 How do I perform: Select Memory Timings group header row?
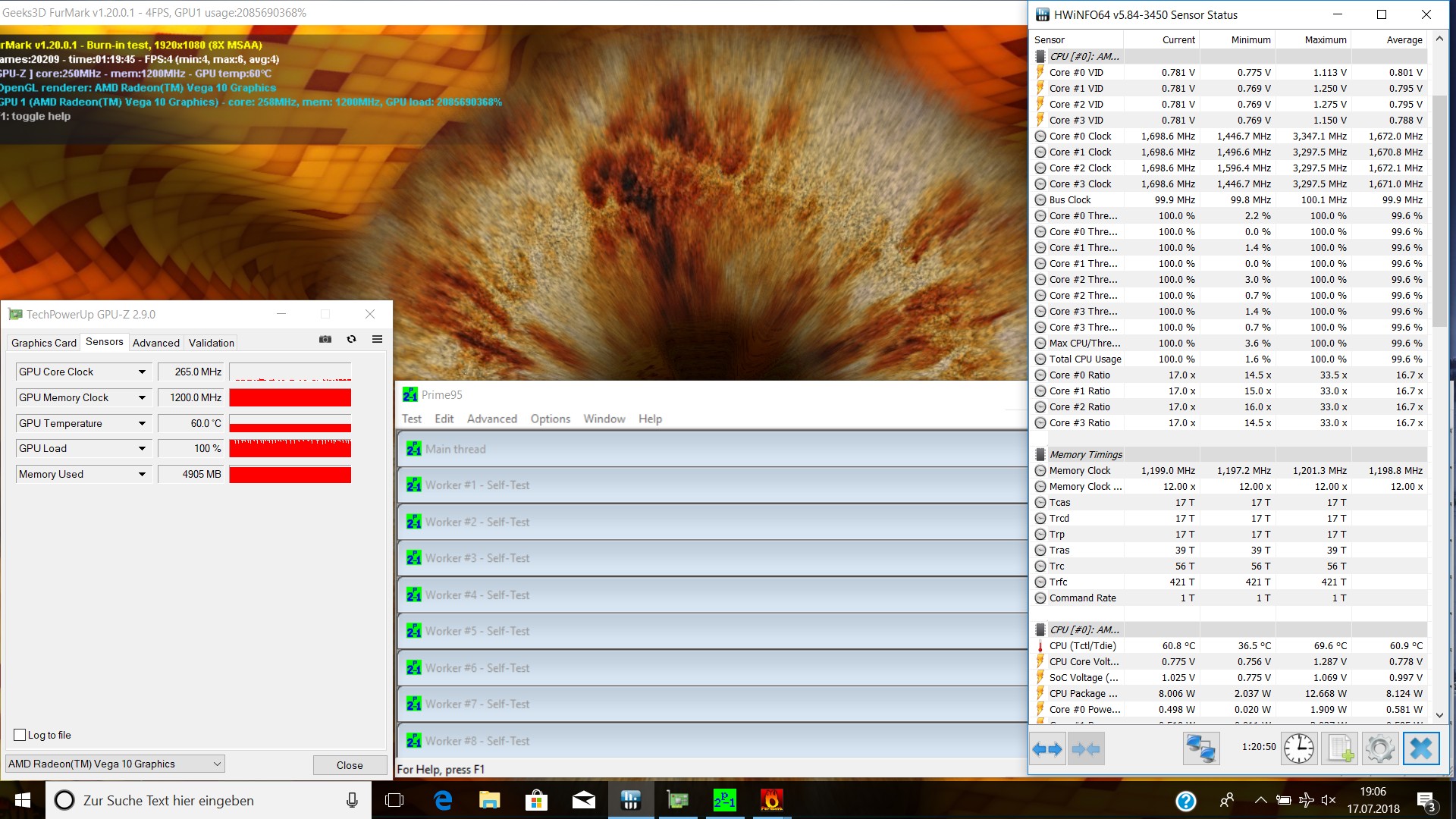[1229, 454]
